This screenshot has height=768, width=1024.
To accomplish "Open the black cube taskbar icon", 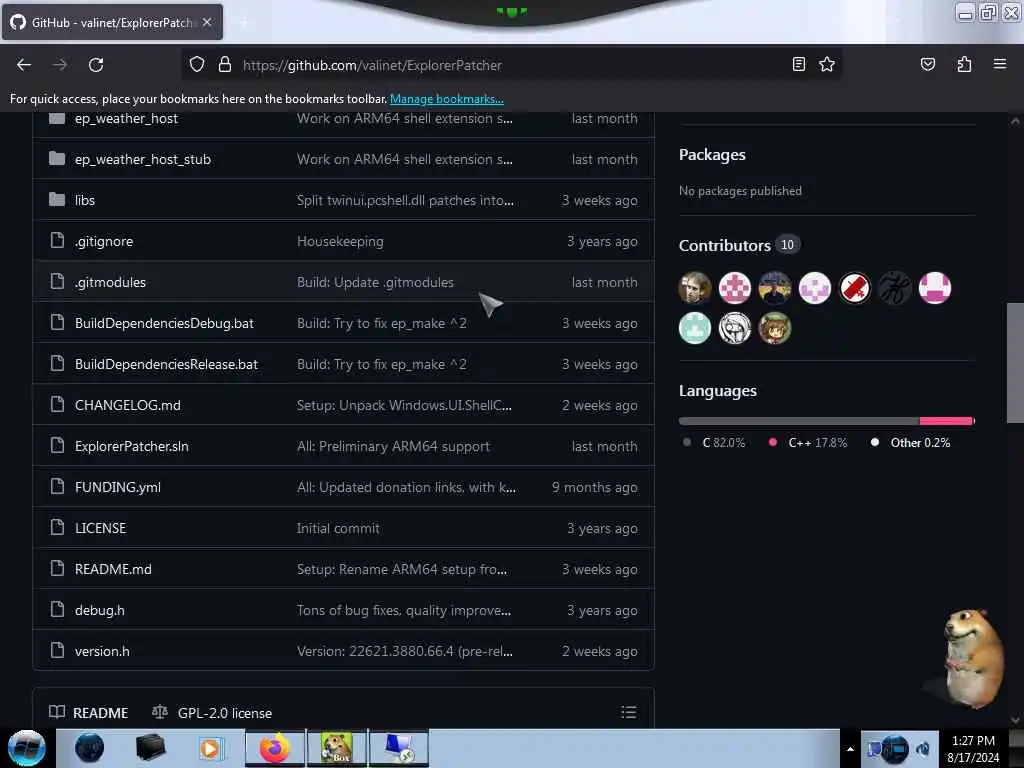I will [150, 748].
